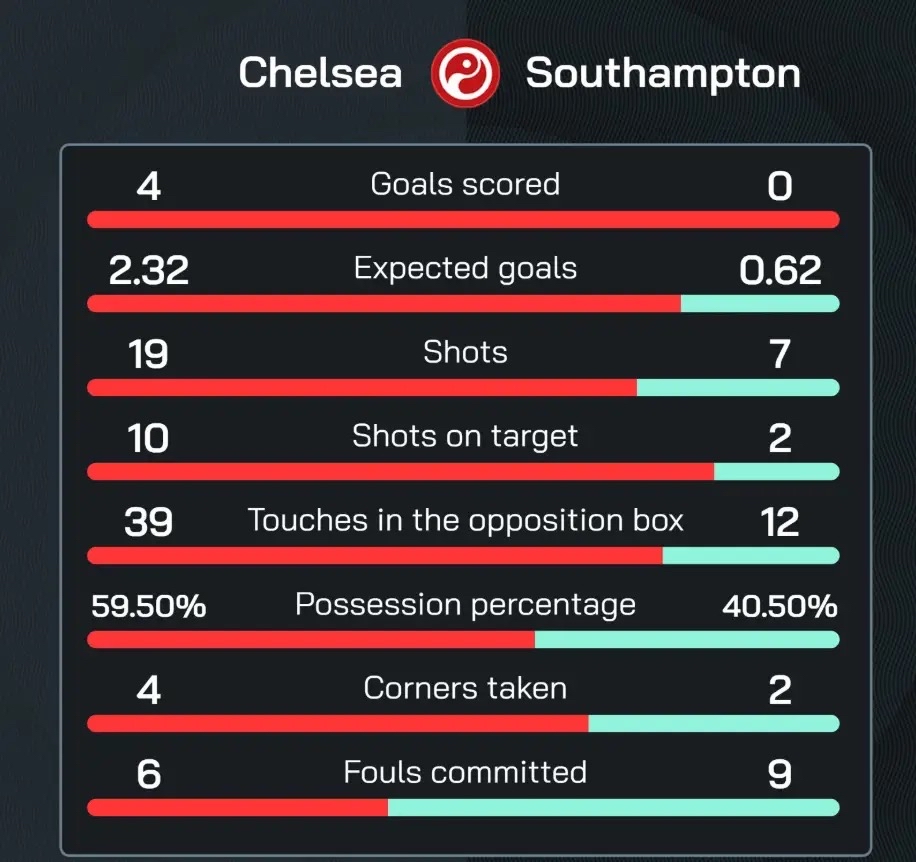Click the teal segment of Fouls committed bar
The image size is (916, 862).
click(613, 807)
